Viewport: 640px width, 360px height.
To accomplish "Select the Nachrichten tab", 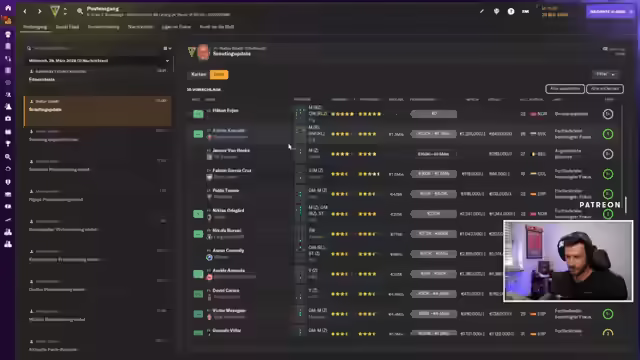I will [140, 27].
